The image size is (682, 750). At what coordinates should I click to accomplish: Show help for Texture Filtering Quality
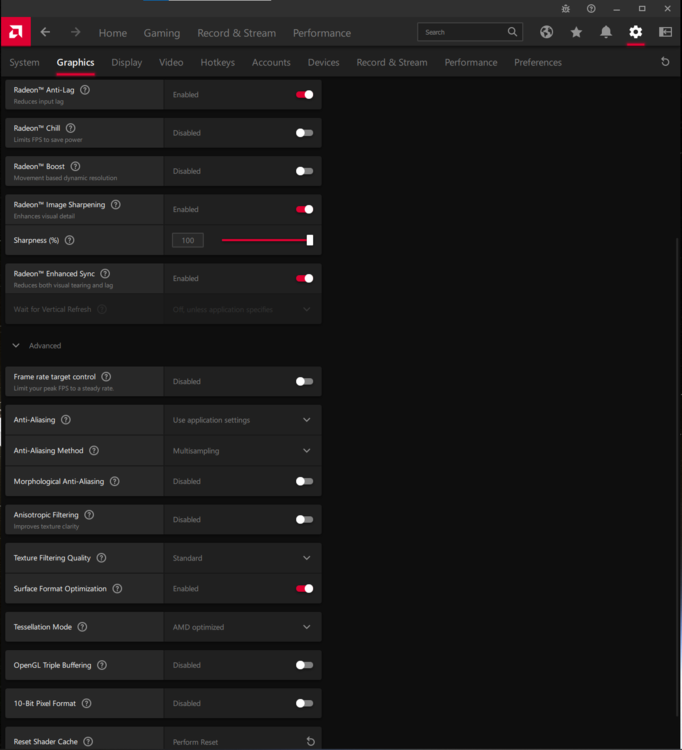coord(101,558)
